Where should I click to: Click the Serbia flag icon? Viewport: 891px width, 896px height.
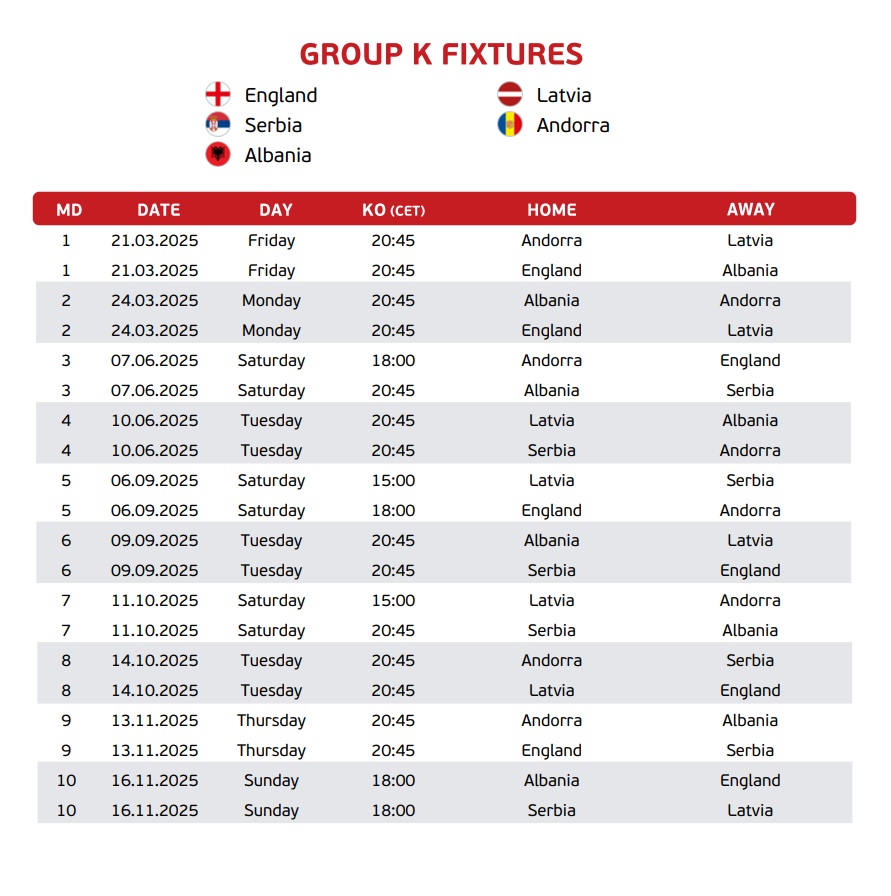[x=218, y=125]
